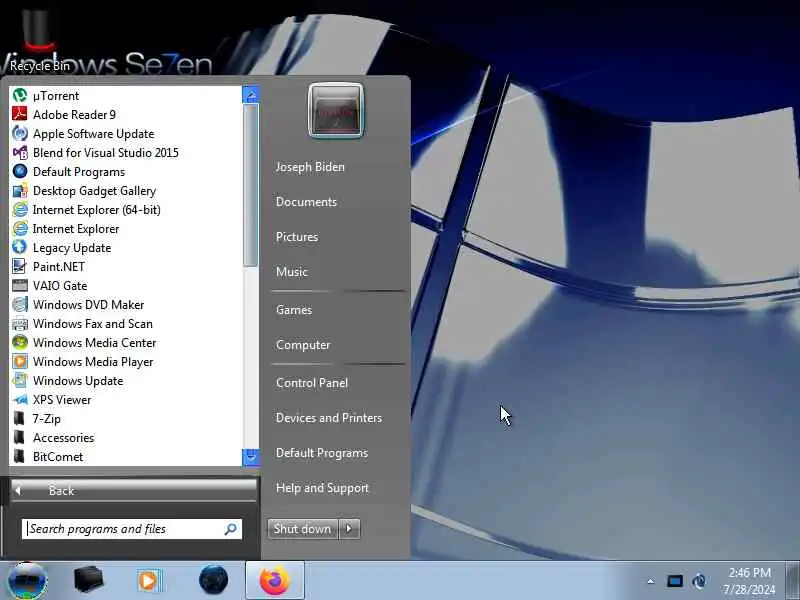Open Firefox from the taskbar
The width and height of the screenshot is (800, 600).
274,580
